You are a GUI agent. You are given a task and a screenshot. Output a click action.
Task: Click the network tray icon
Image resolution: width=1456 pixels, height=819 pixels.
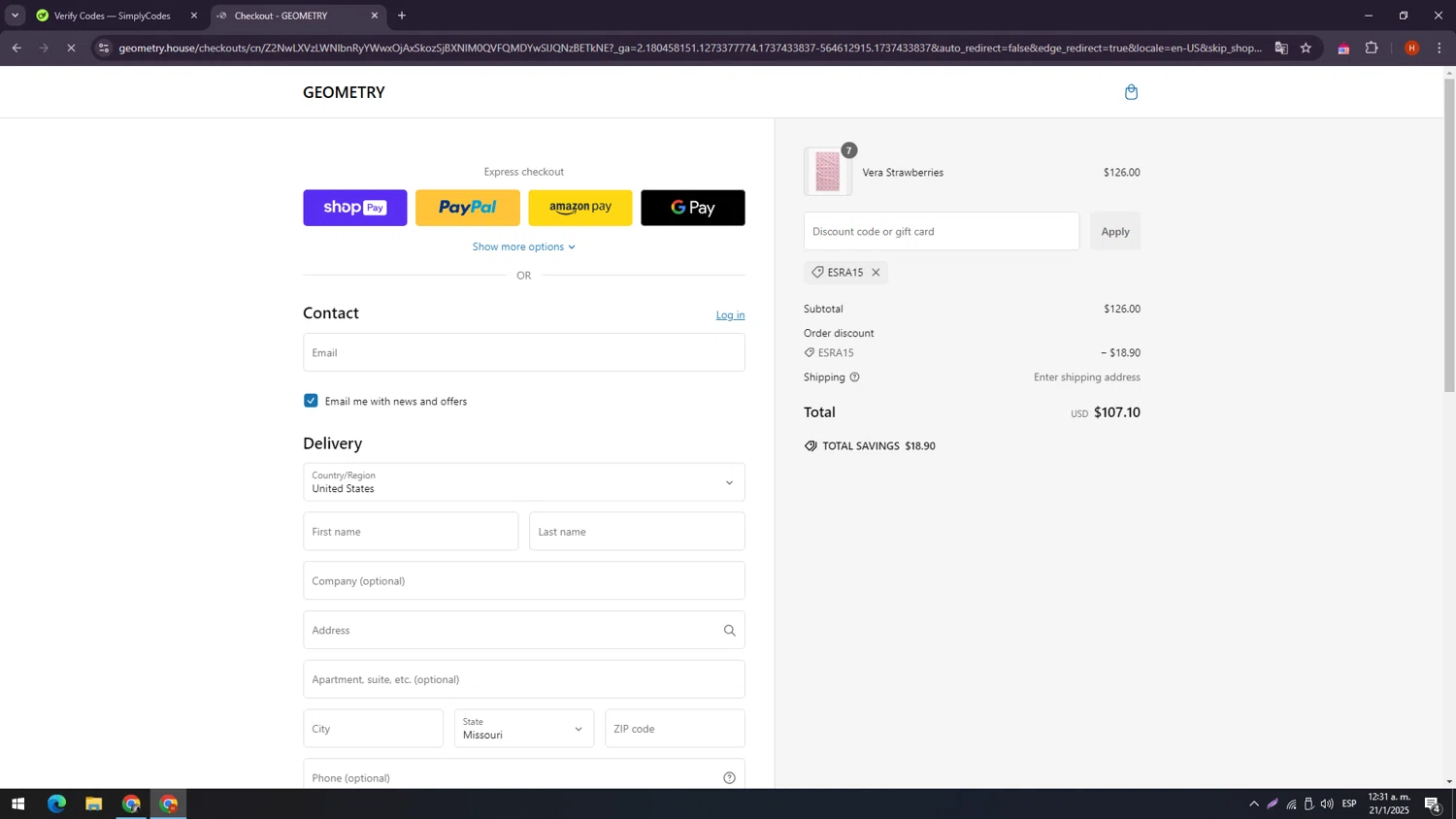(1291, 803)
